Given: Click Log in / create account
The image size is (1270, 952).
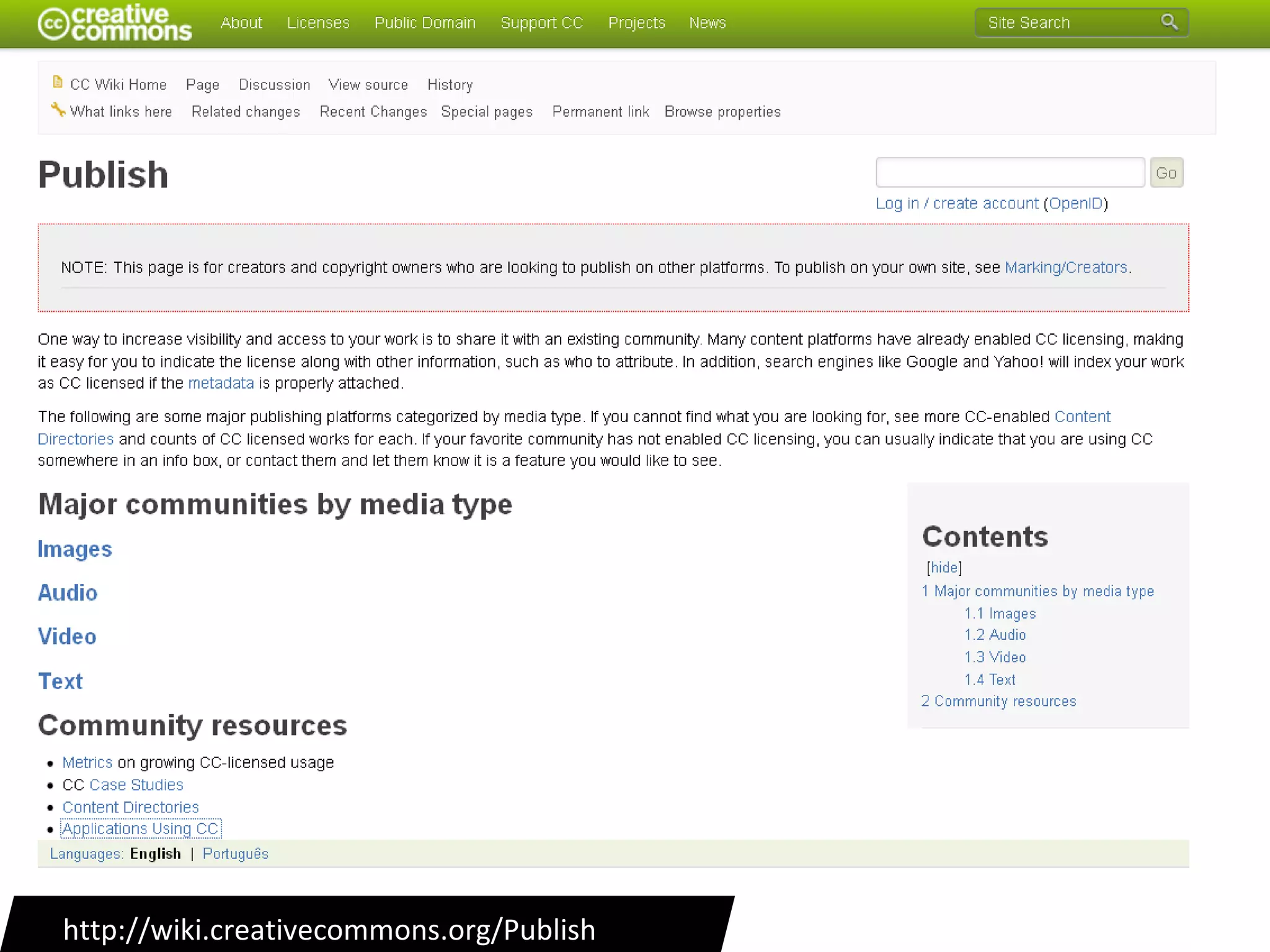Looking at the screenshot, I should coord(957,203).
